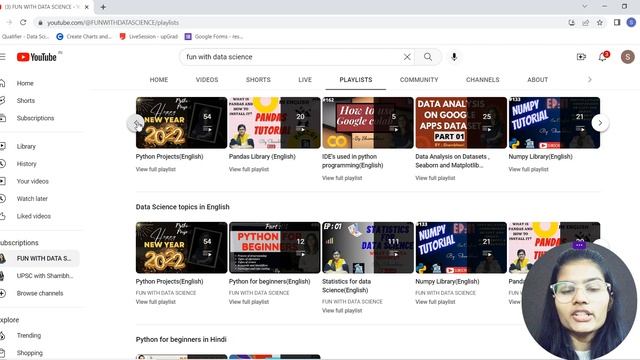Click the browser share icon
The height and width of the screenshot is (360, 640).
[585, 22]
